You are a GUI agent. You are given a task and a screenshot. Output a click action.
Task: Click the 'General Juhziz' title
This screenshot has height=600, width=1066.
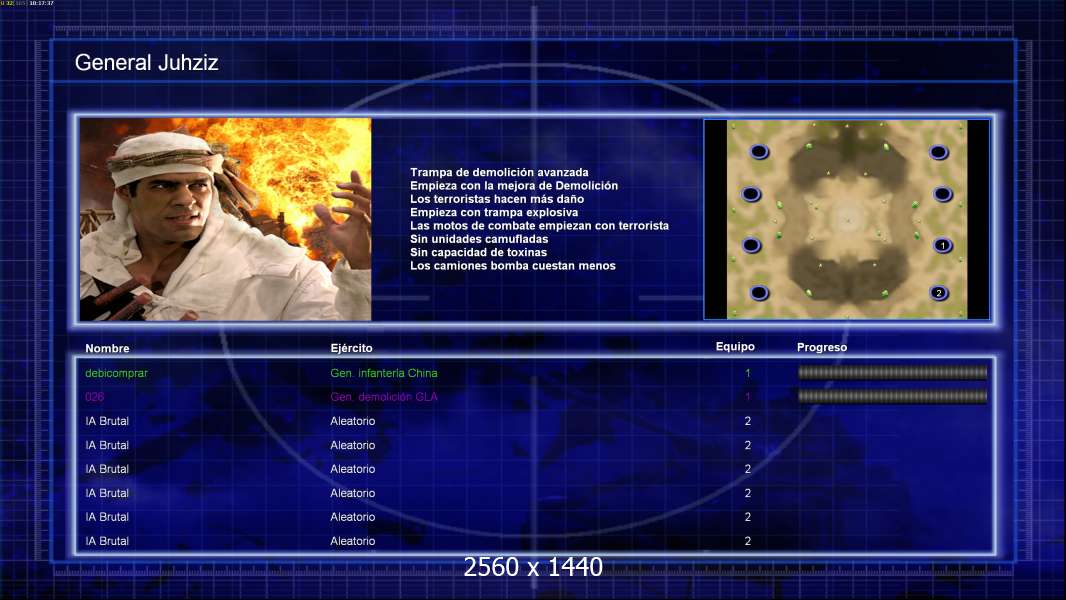[146, 63]
